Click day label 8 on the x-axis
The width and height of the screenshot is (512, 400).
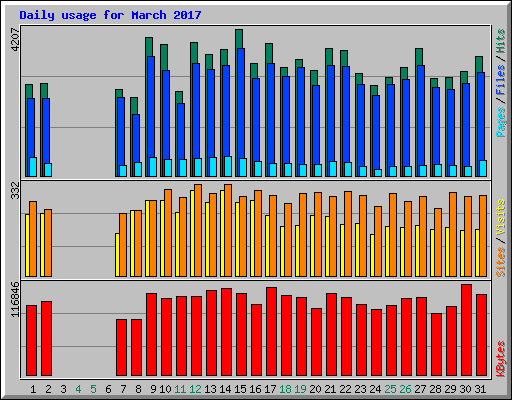point(138,389)
